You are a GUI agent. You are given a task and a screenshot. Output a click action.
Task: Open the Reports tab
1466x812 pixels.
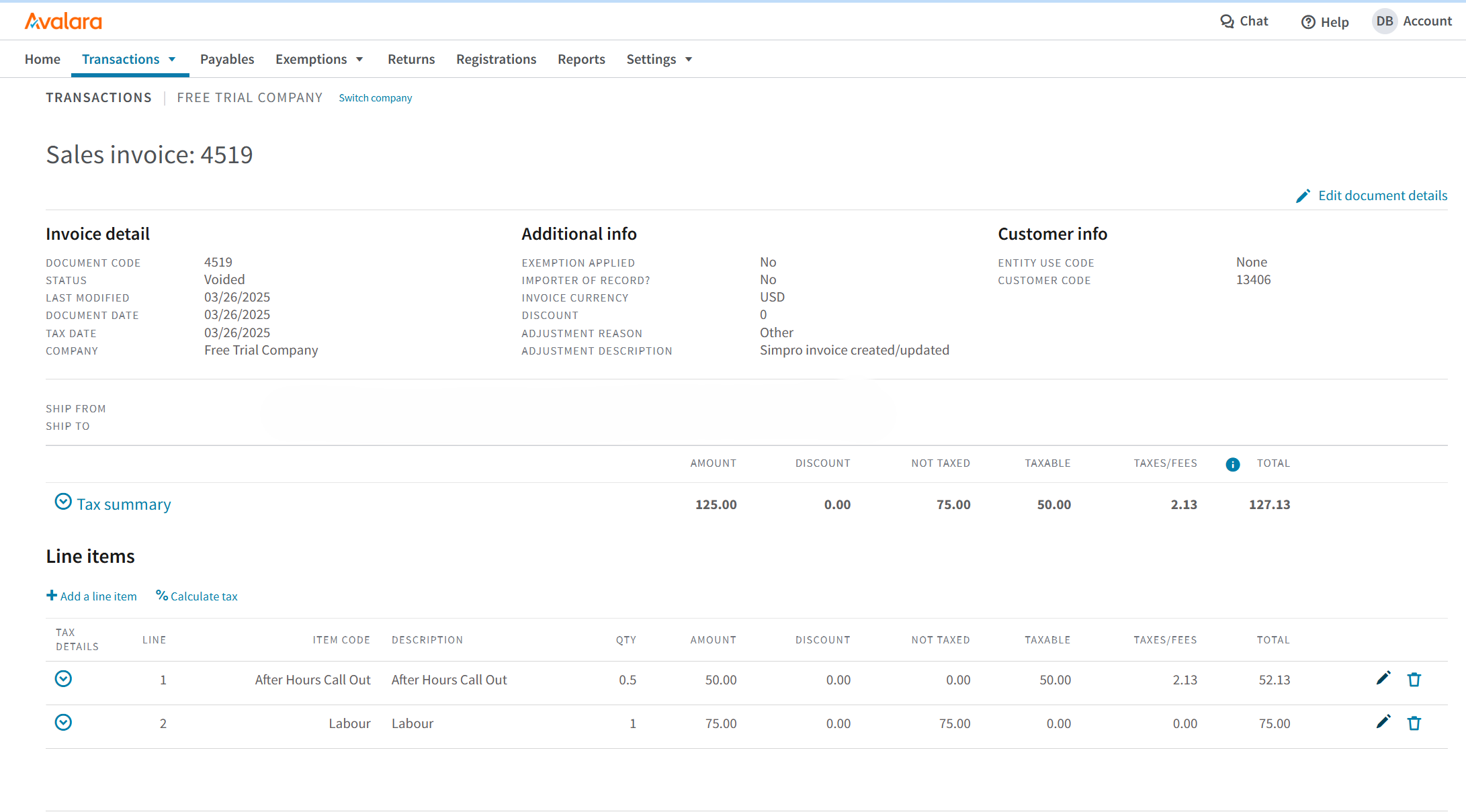[x=580, y=59]
